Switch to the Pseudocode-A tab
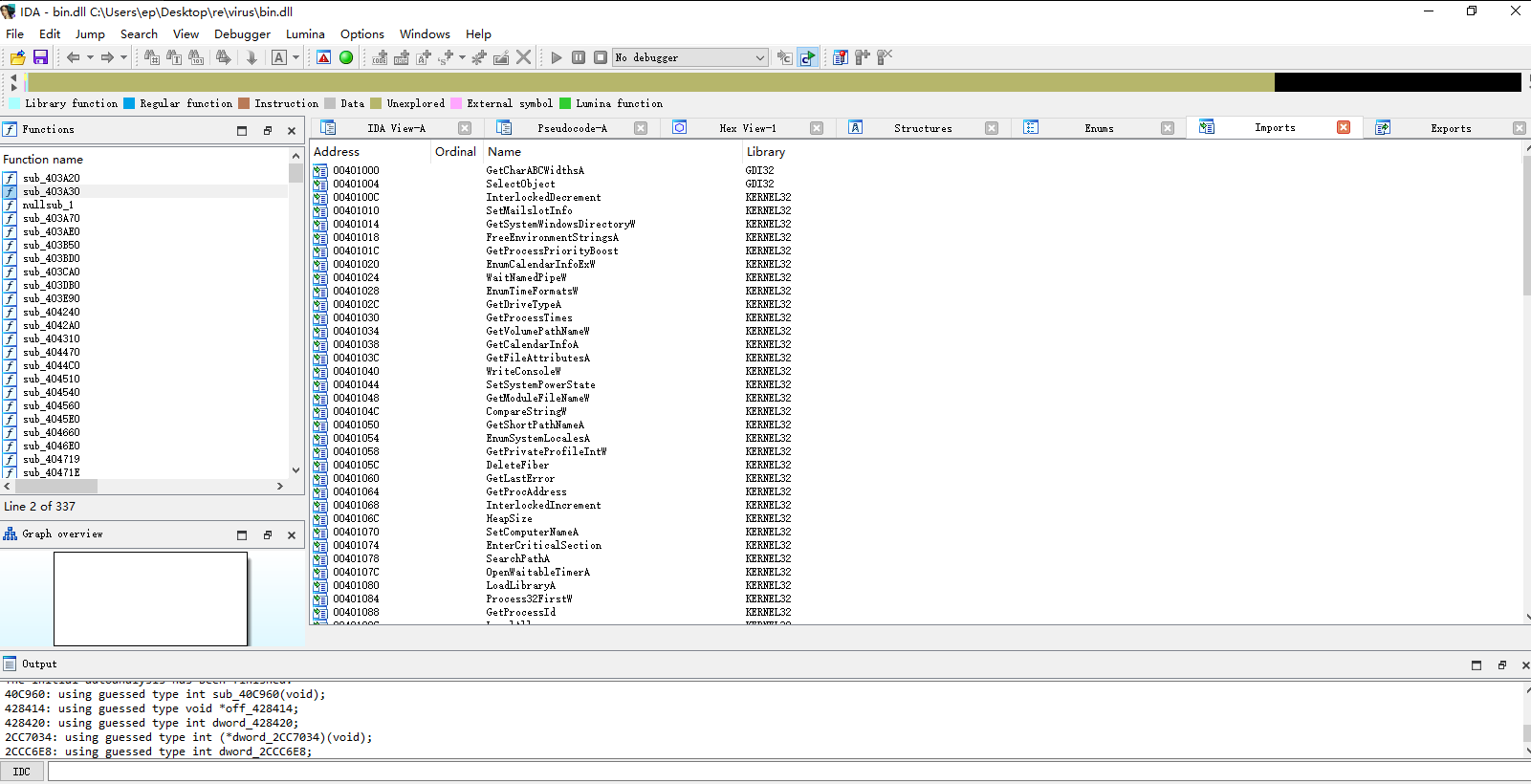This screenshot has height=784, width=1531. 572,128
